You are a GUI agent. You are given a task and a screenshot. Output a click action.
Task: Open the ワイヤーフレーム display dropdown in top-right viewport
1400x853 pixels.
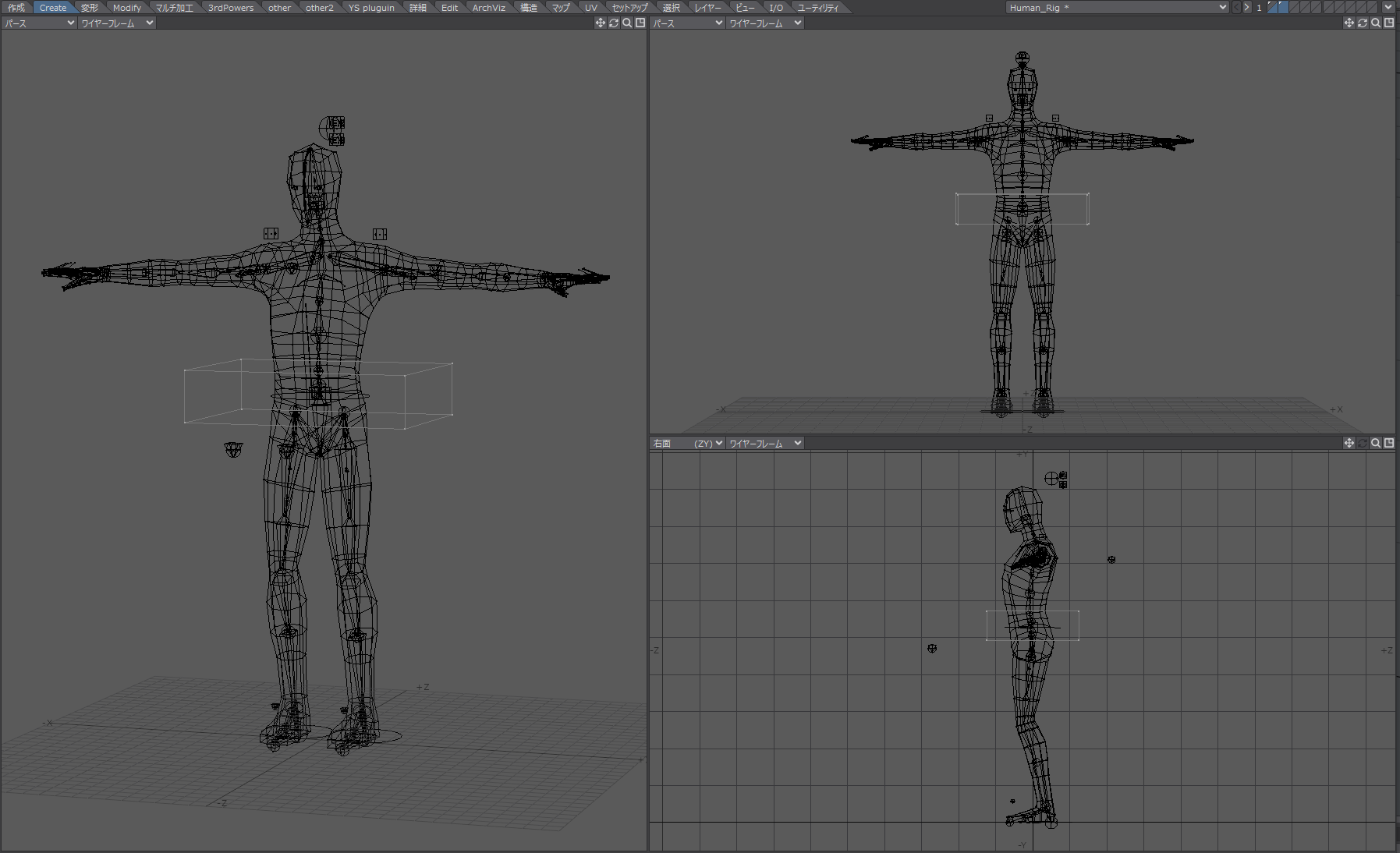(x=765, y=23)
